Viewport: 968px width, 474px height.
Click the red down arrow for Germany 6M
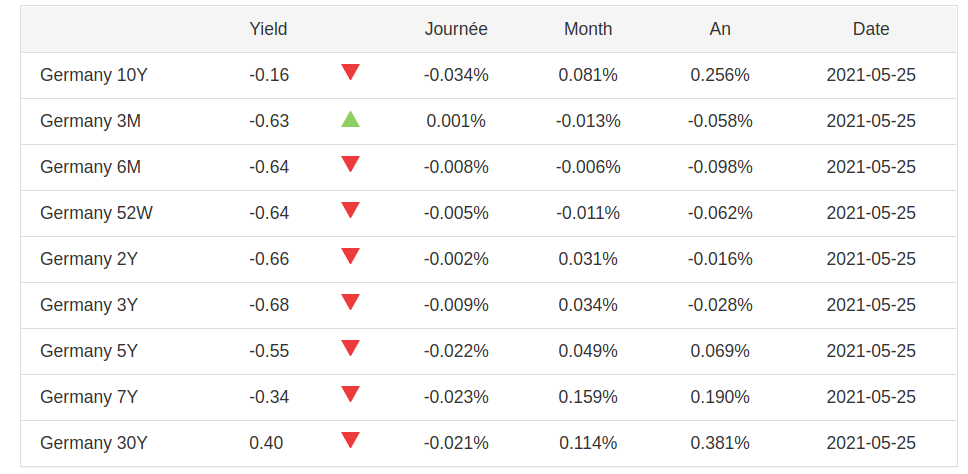350,164
